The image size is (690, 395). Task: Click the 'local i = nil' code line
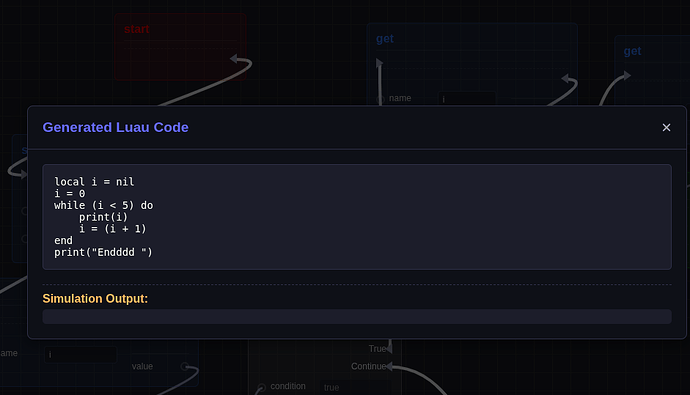click(x=94, y=182)
